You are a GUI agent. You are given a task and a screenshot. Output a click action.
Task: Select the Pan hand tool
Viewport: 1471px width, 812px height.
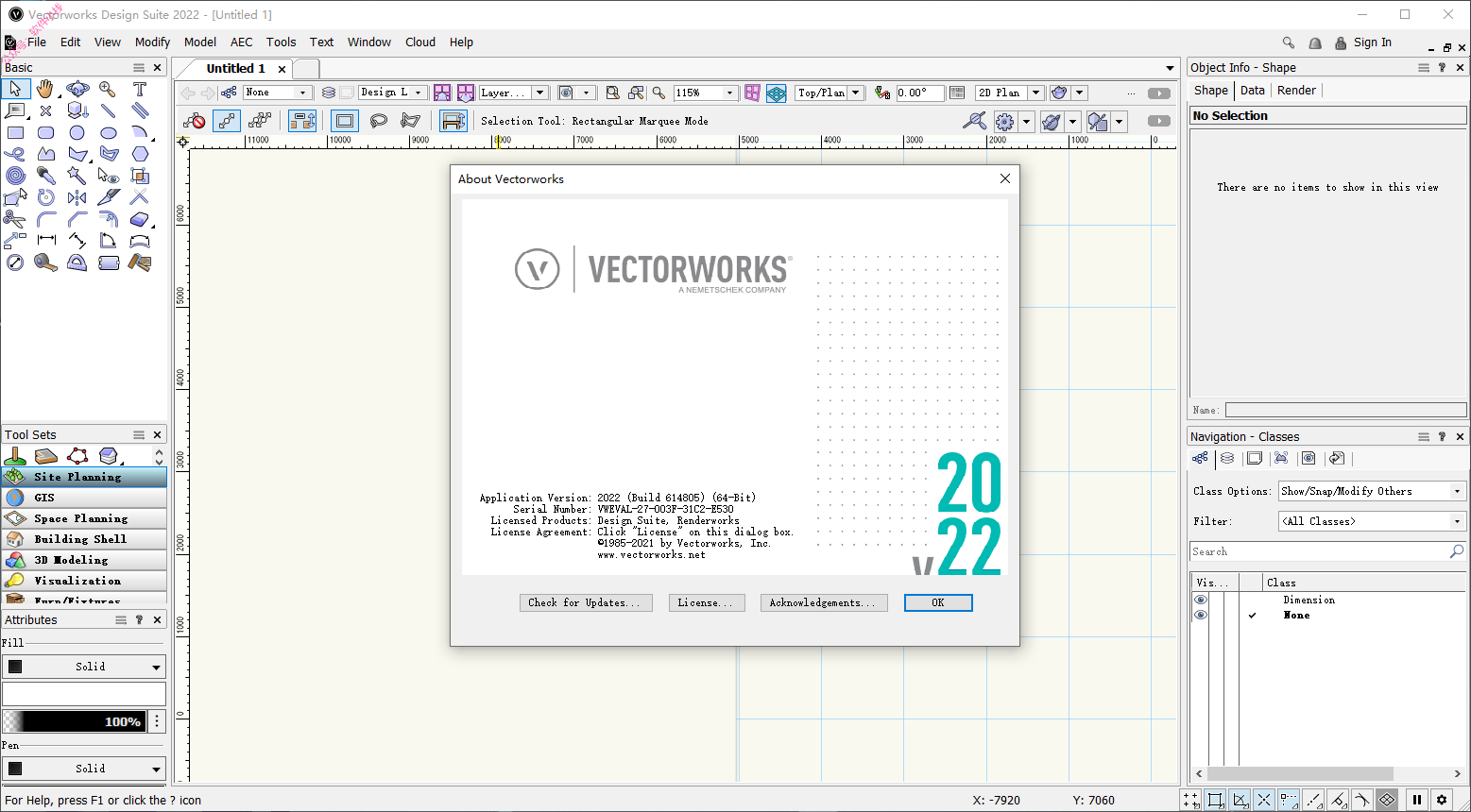coord(45,90)
